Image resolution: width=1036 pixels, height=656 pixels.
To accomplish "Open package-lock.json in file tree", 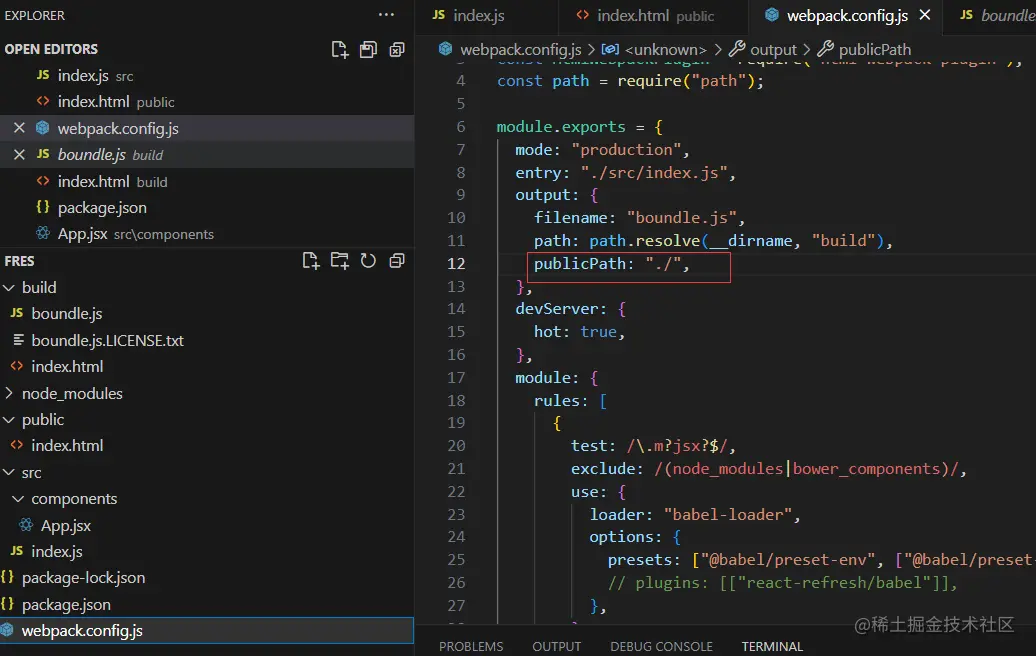I will point(207,578).
